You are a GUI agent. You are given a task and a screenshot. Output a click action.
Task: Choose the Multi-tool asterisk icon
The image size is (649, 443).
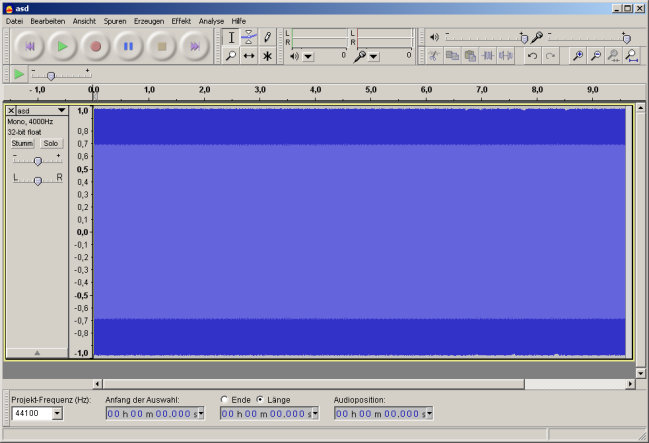coord(267,56)
